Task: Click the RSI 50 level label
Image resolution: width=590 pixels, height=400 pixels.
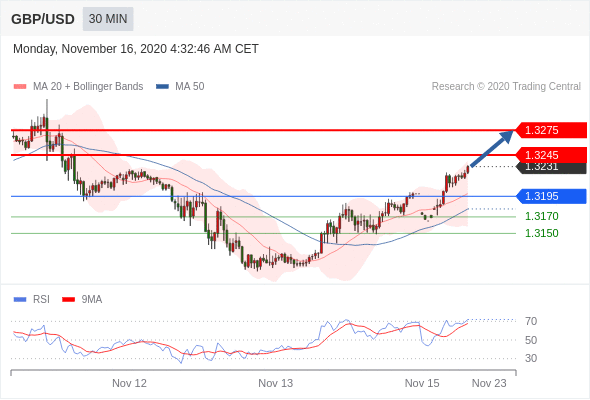Action: (531, 340)
